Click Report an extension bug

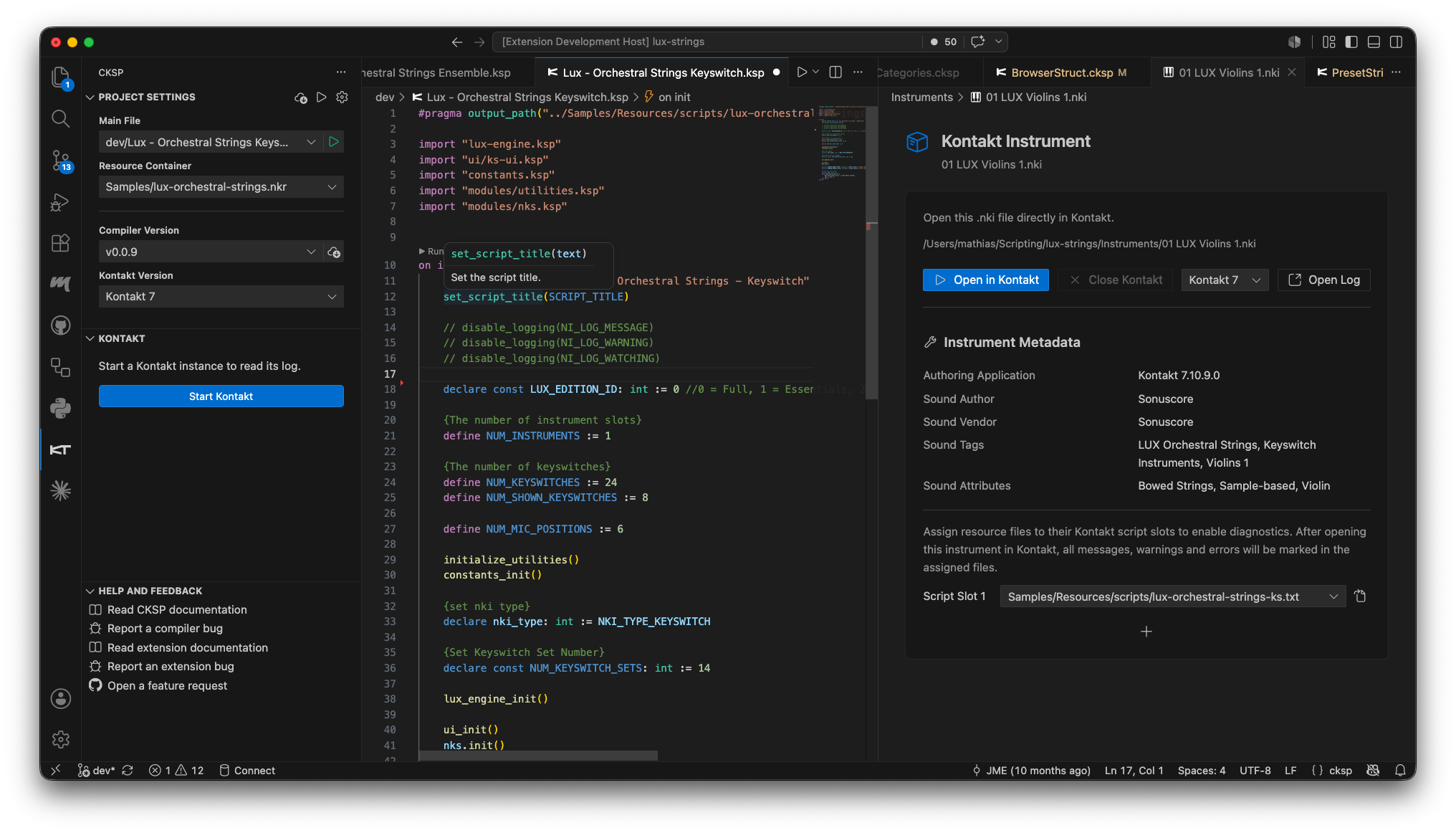pyautogui.click(x=171, y=667)
